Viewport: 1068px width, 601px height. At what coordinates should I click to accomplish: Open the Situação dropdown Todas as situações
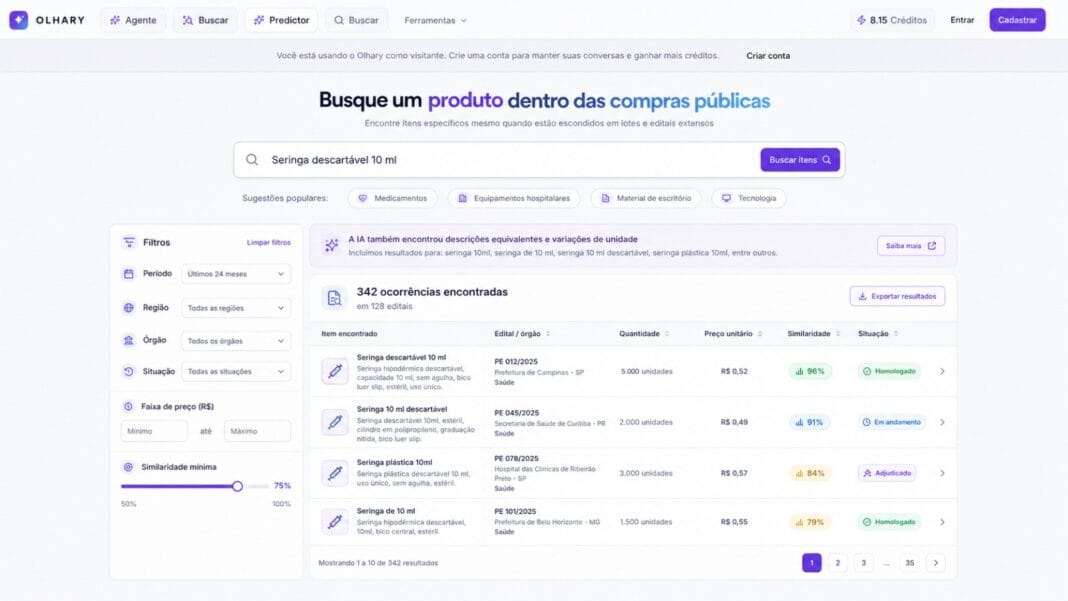(236, 371)
